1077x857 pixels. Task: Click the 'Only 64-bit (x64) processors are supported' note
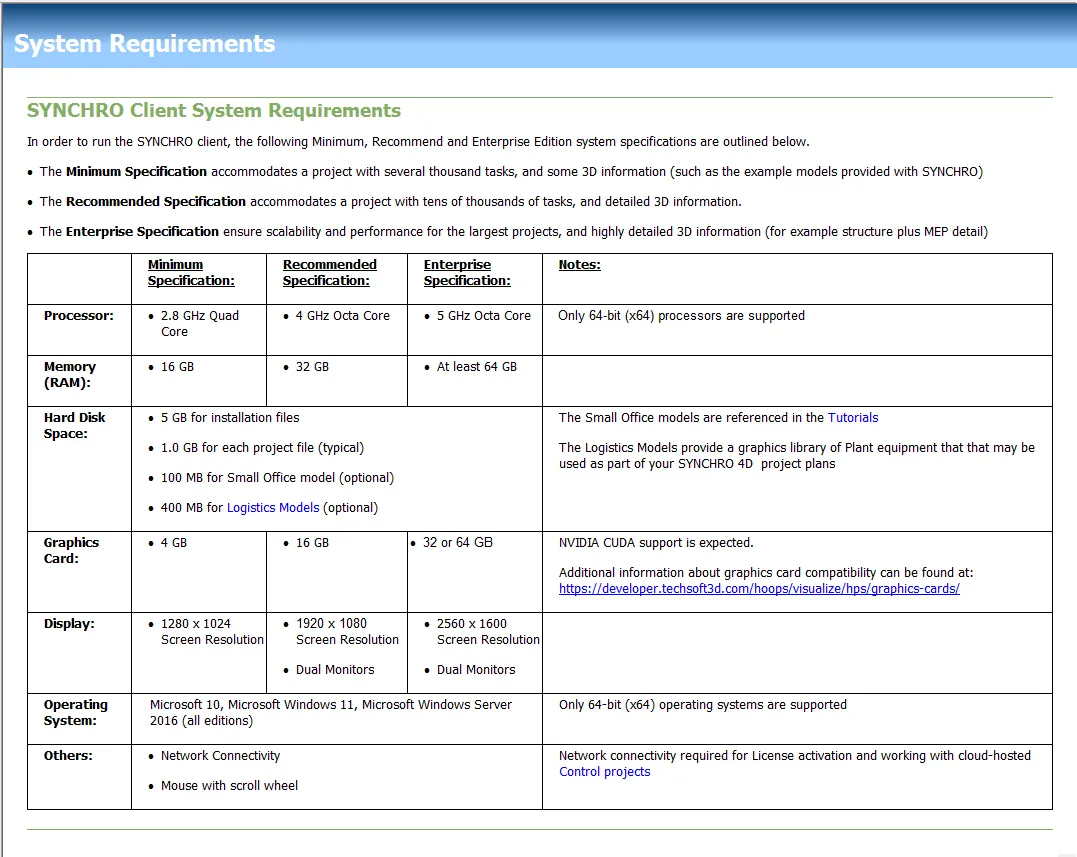click(x=681, y=316)
